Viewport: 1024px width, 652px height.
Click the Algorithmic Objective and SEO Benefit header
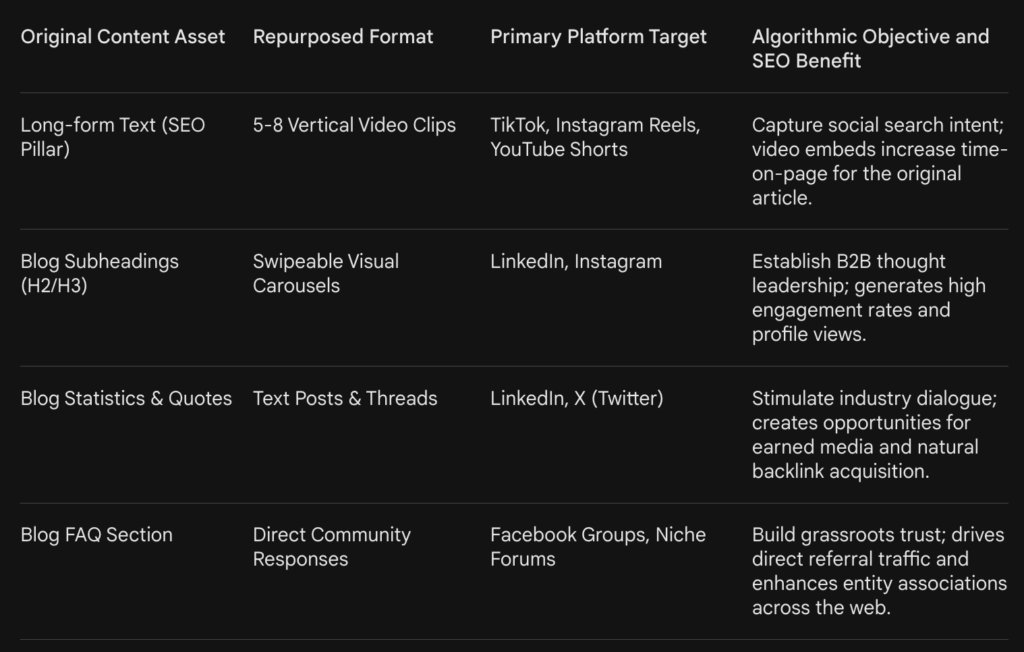[x=870, y=49]
